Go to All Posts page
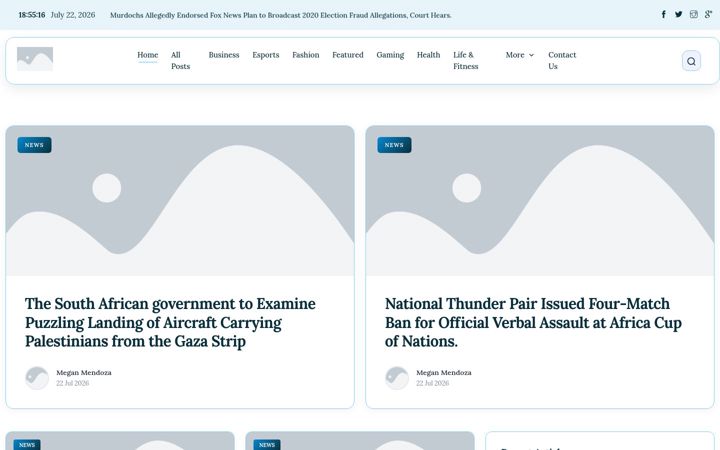This screenshot has height=450, width=720. pos(180,61)
